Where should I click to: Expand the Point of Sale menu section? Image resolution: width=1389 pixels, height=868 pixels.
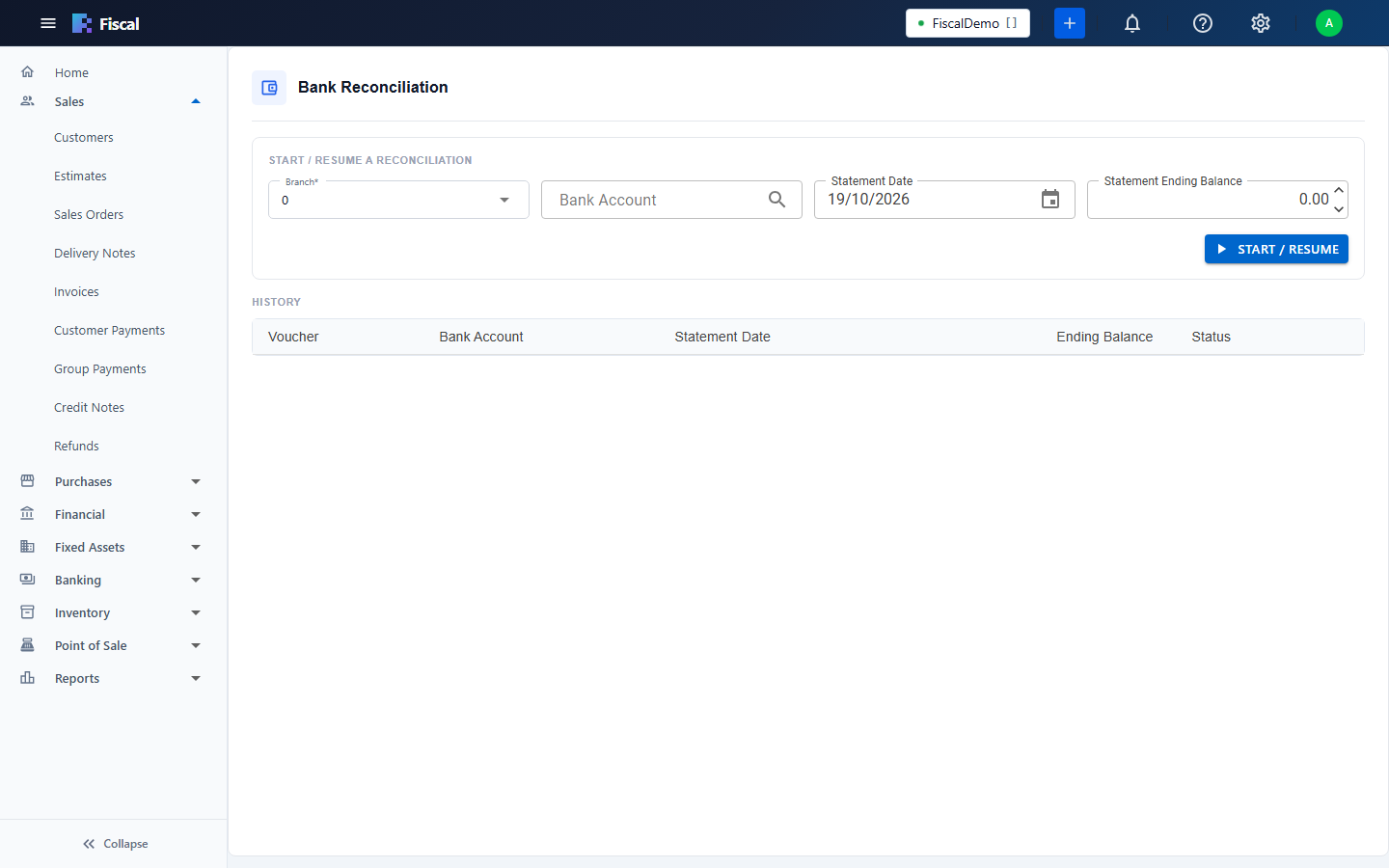[x=196, y=645]
